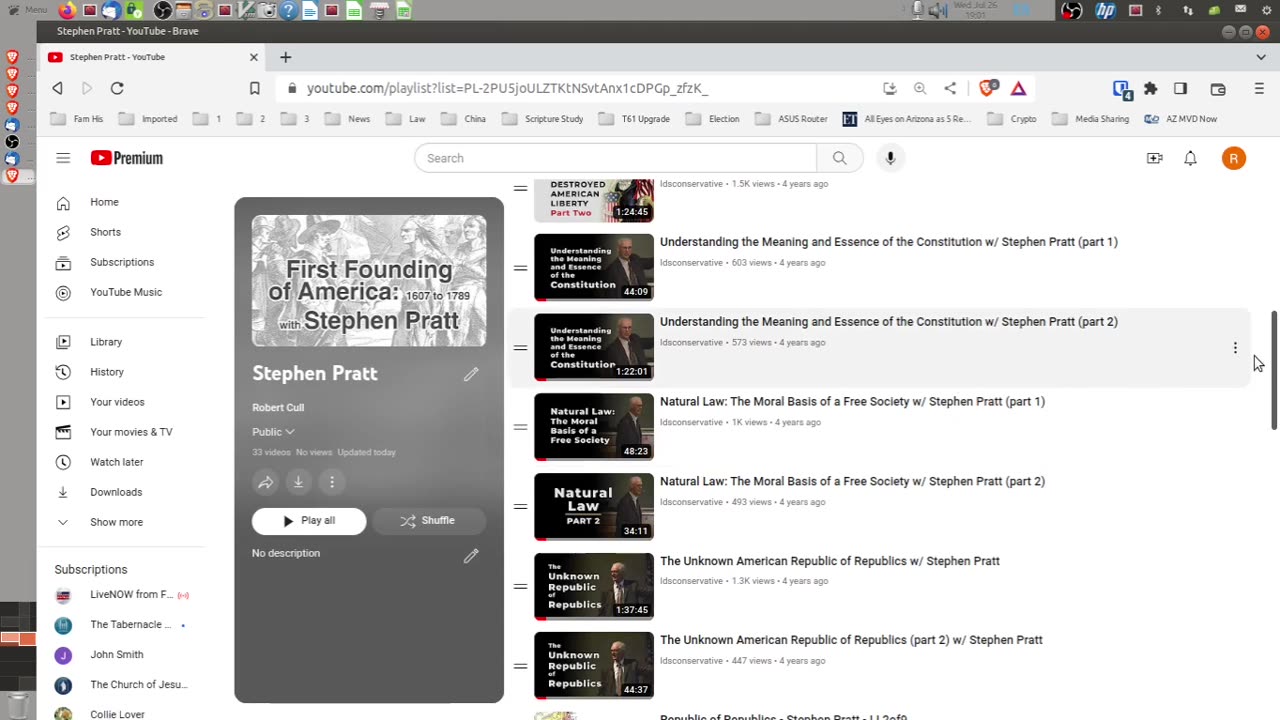Open Brave Shields icon
The width and height of the screenshot is (1280, 720).
pyautogui.click(x=988, y=88)
